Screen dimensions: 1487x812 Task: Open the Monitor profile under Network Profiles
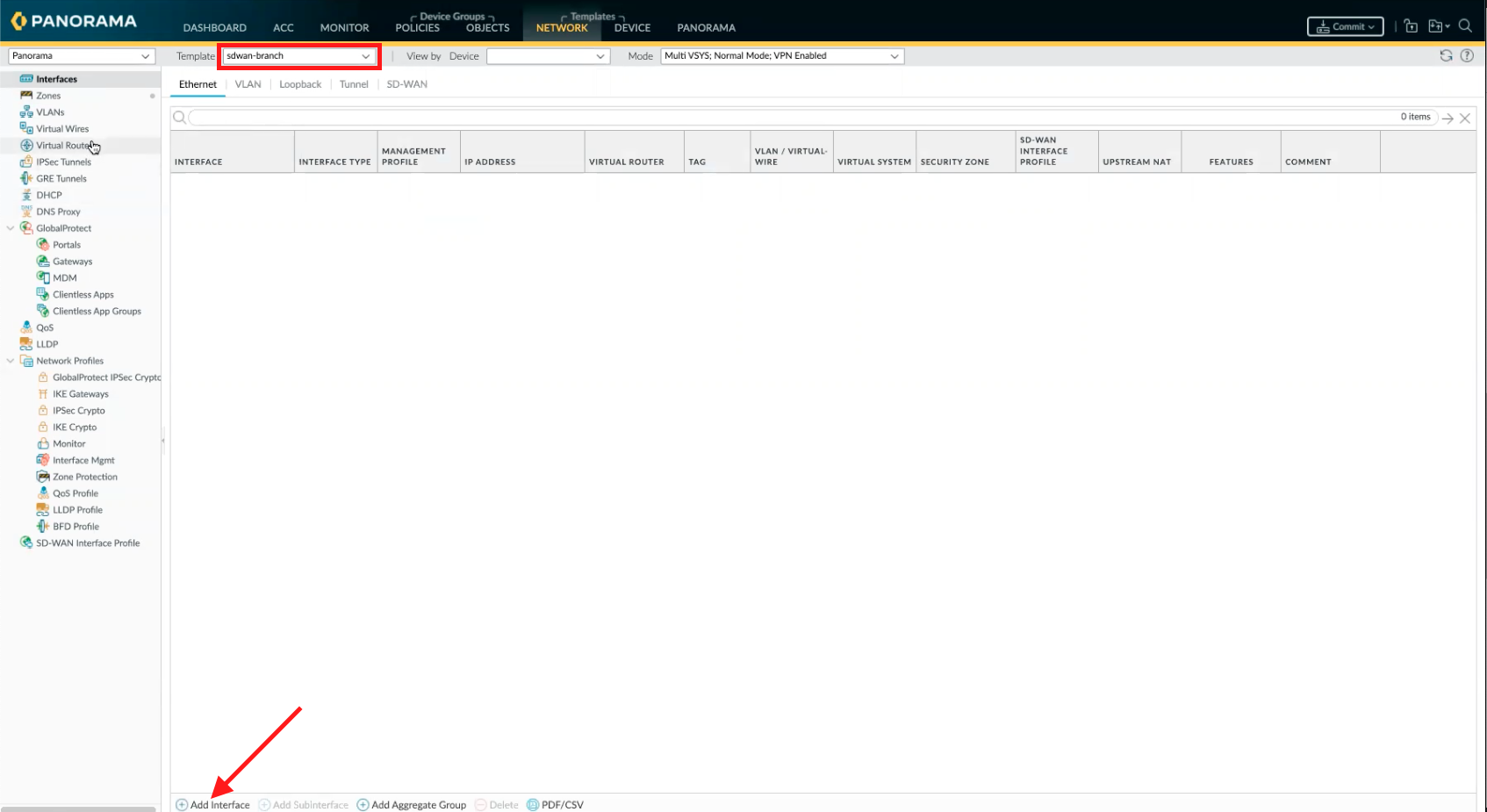(69, 444)
